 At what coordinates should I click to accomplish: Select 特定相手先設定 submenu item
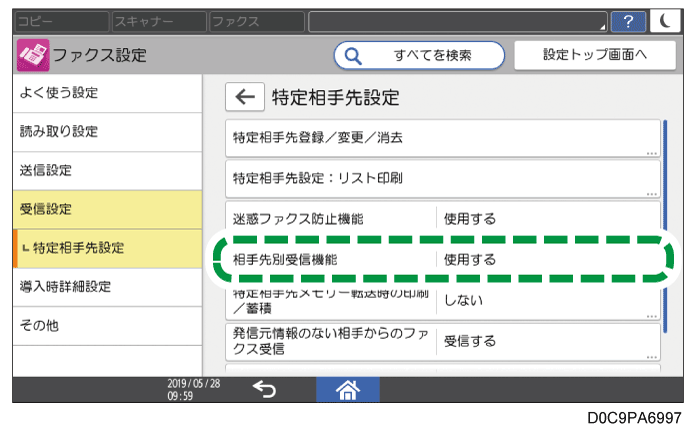coord(107,248)
